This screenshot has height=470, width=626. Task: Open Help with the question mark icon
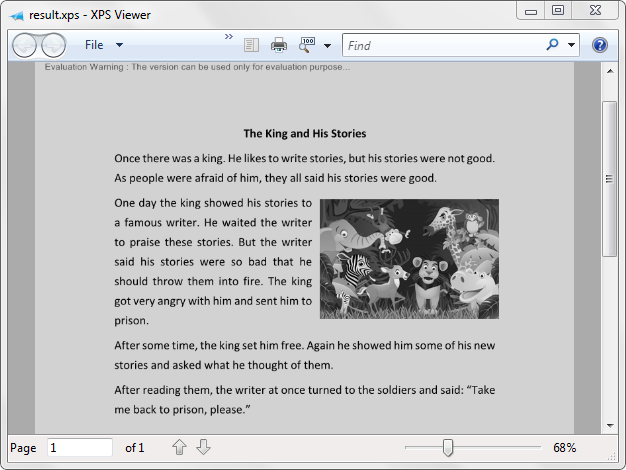coord(600,45)
